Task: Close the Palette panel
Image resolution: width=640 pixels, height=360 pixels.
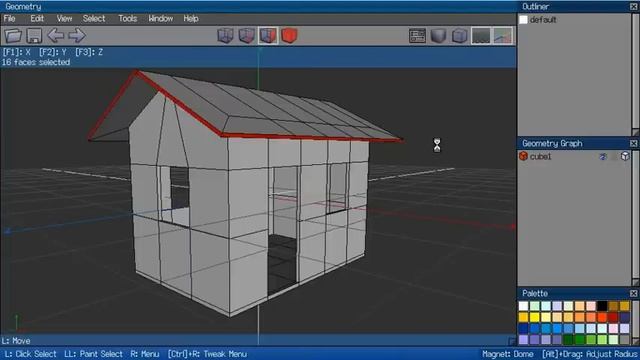Action: pos(633,293)
